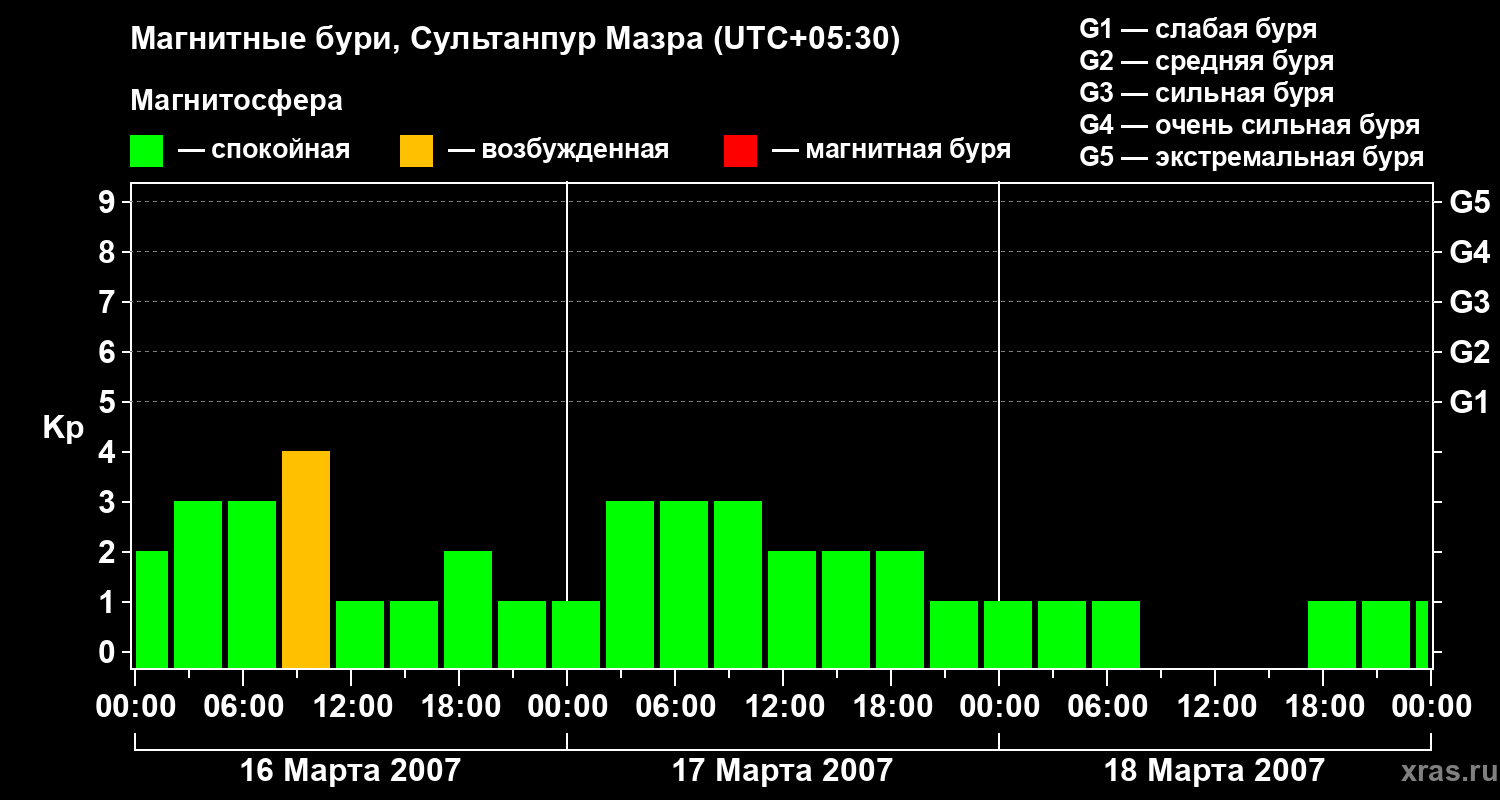Click the 12:00 time label for 17 Марта

(x=783, y=707)
